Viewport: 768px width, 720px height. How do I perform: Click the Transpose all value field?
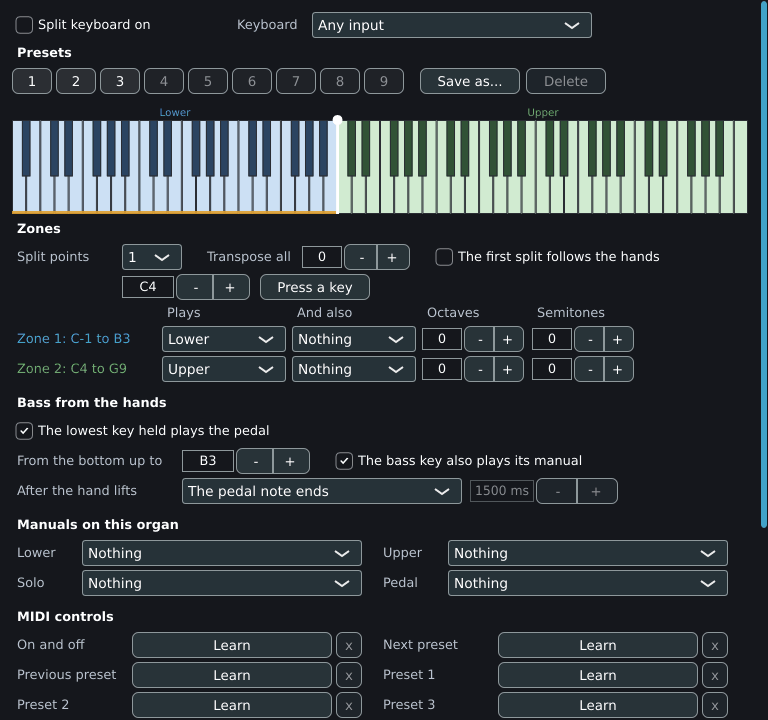click(322, 257)
